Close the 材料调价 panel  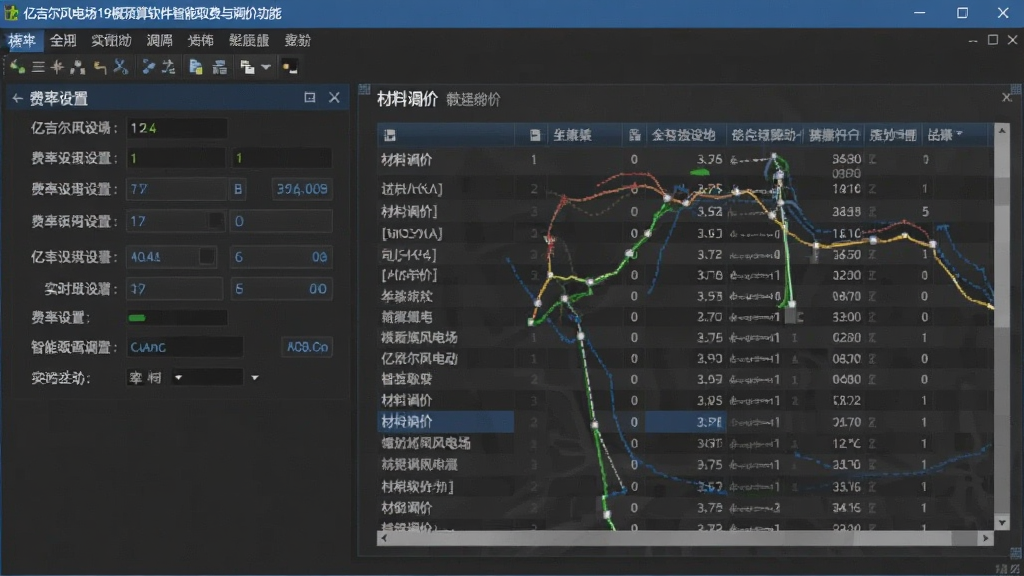[1006, 97]
